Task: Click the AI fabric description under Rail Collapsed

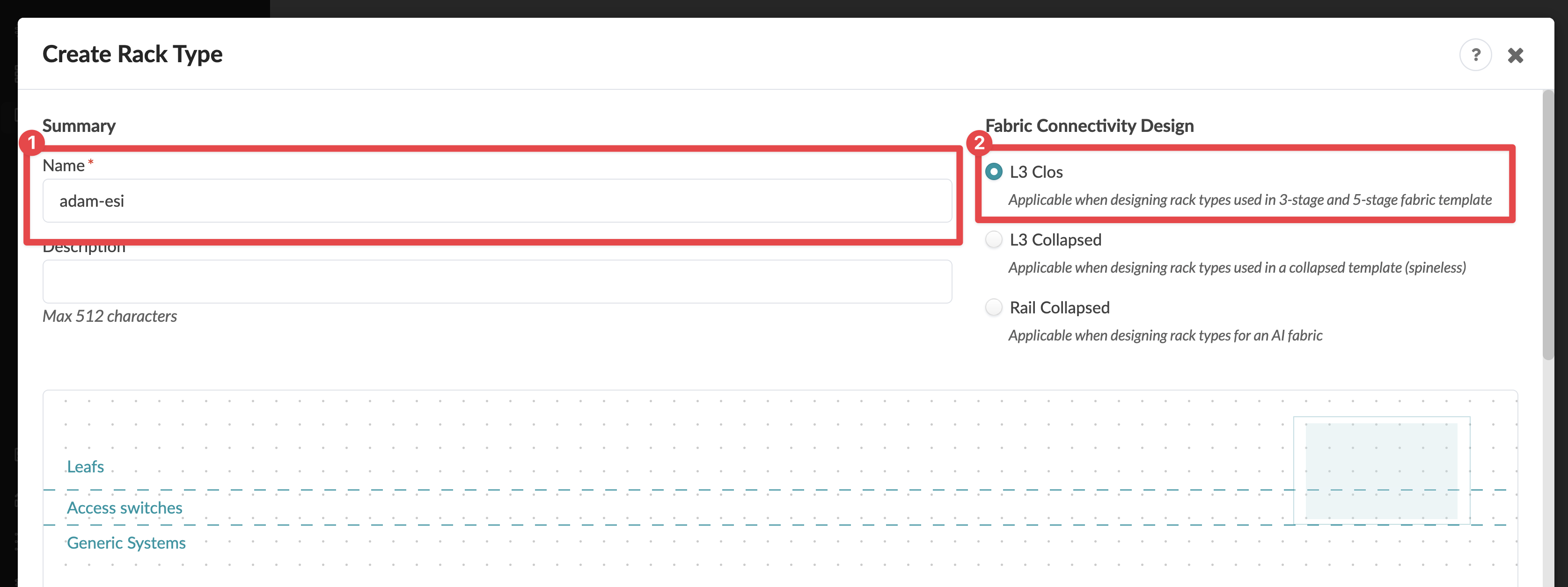Action: point(1165,335)
